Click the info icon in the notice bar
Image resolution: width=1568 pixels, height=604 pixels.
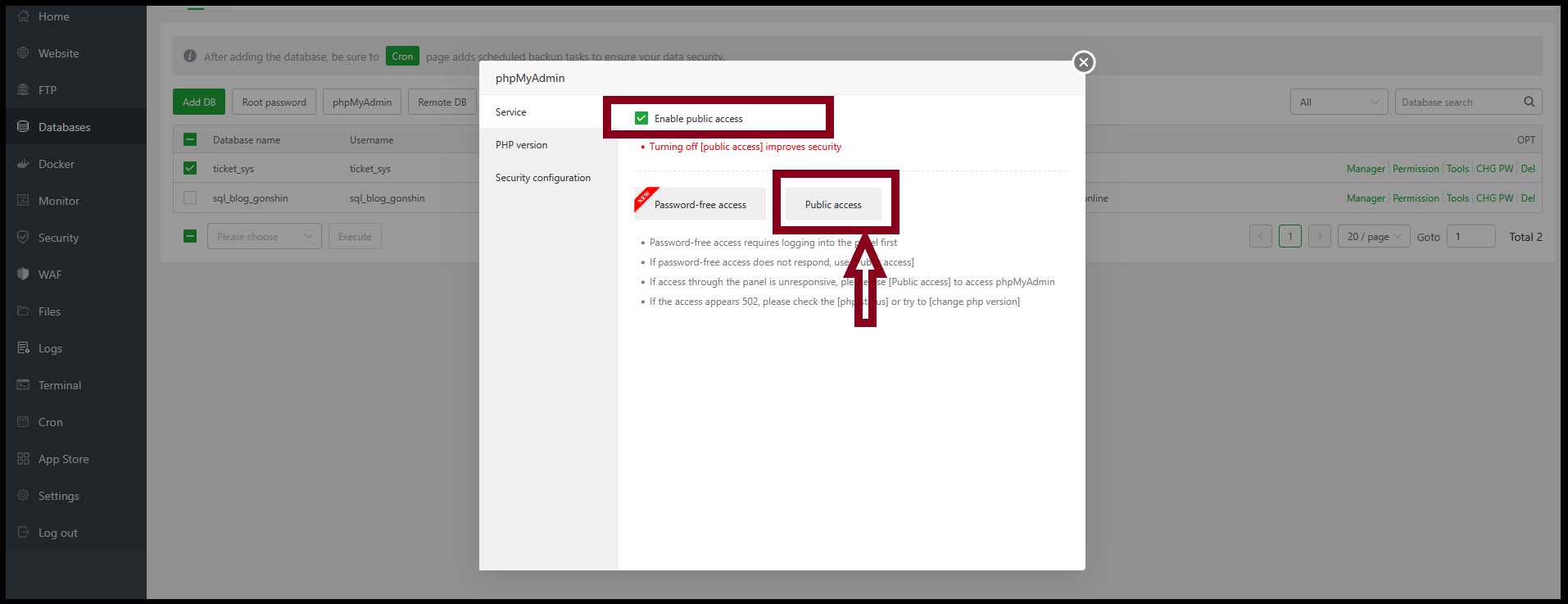[190, 57]
